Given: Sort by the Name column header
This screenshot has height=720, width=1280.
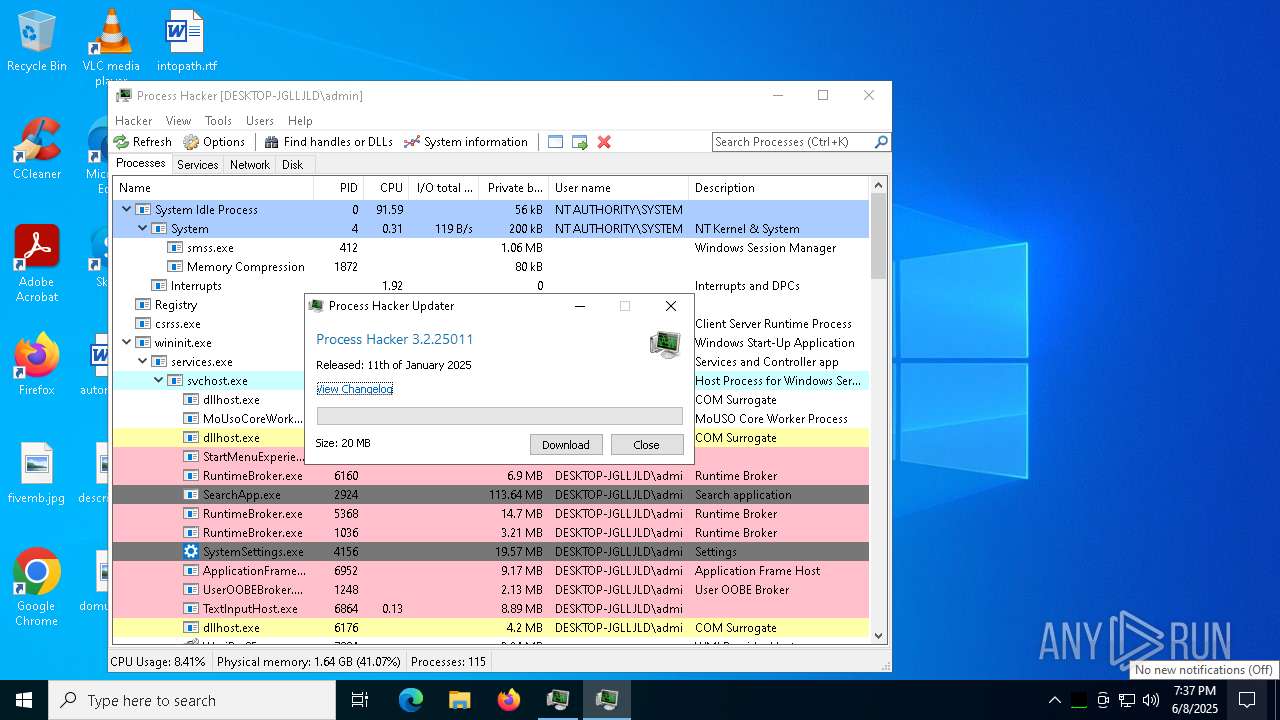Looking at the screenshot, I should [213, 188].
